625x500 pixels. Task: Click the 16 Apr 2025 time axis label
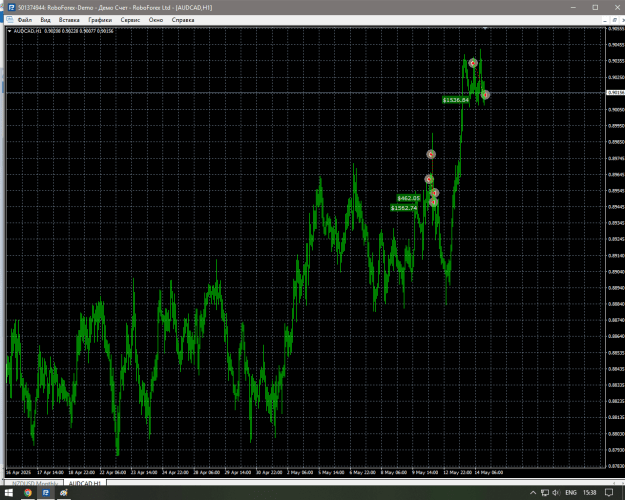(x=18, y=472)
